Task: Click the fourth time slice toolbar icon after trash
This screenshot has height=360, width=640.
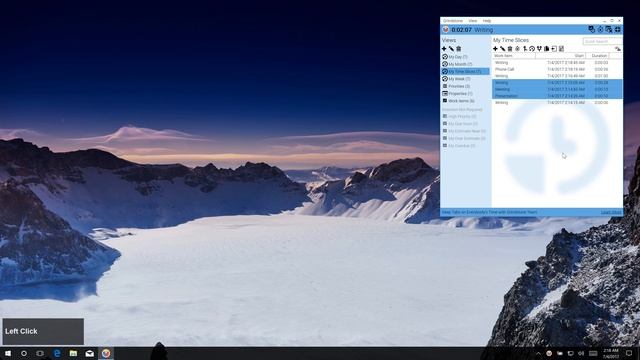Action: click(518, 49)
